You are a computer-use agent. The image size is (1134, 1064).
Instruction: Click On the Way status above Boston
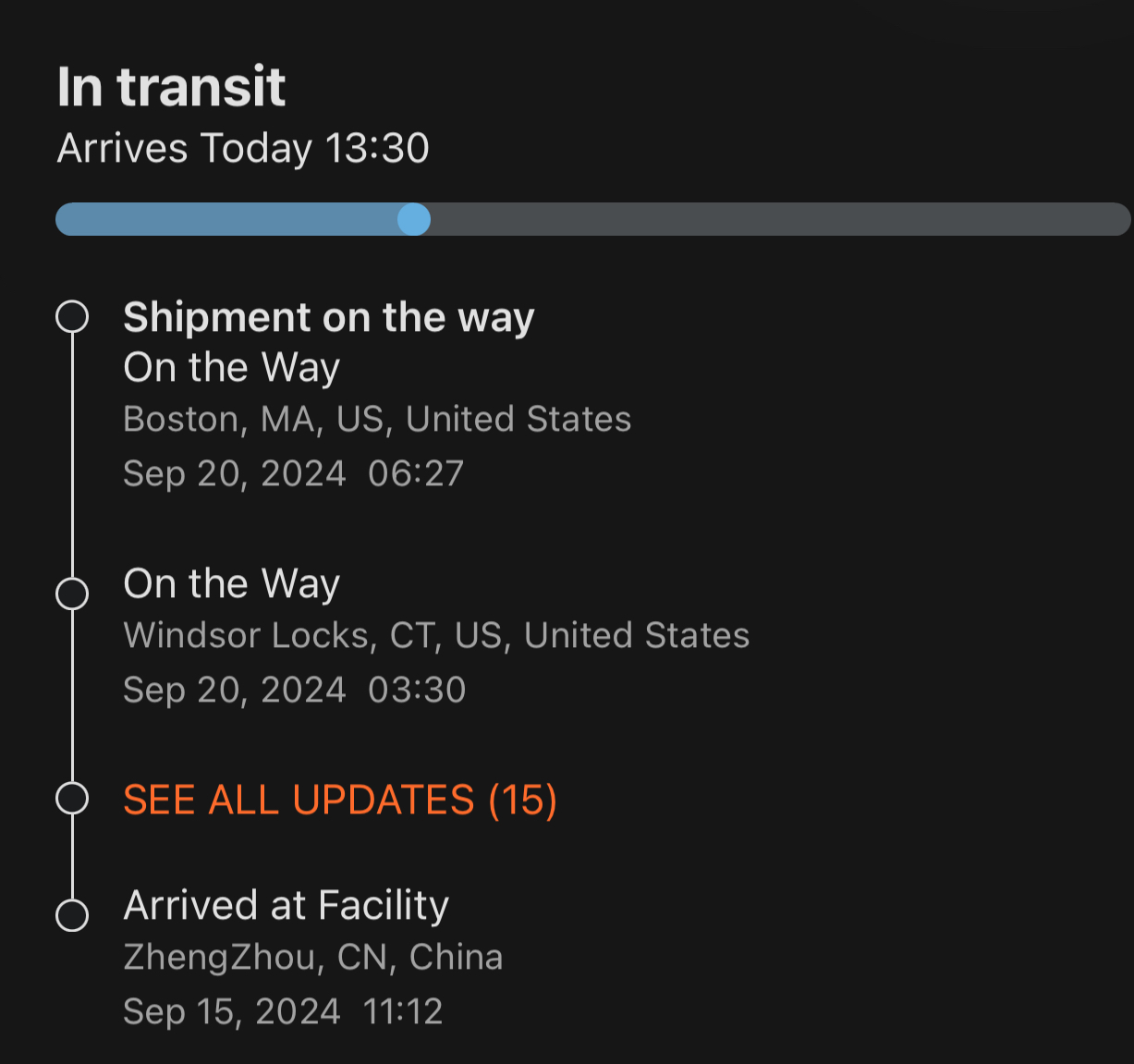pos(232,368)
